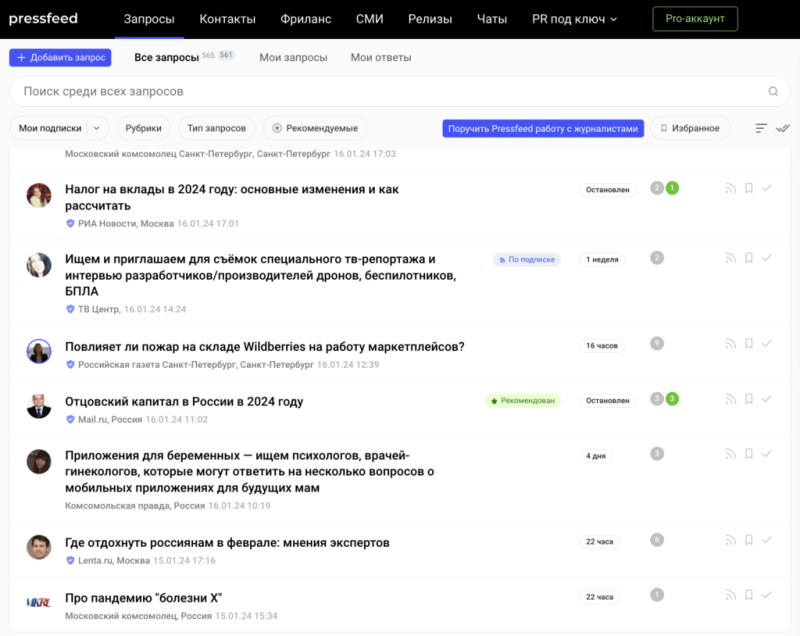This screenshot has width=800, height=636.
Task: Open the 'Рубрики' filter dropdown
Action: coord(143,128)
